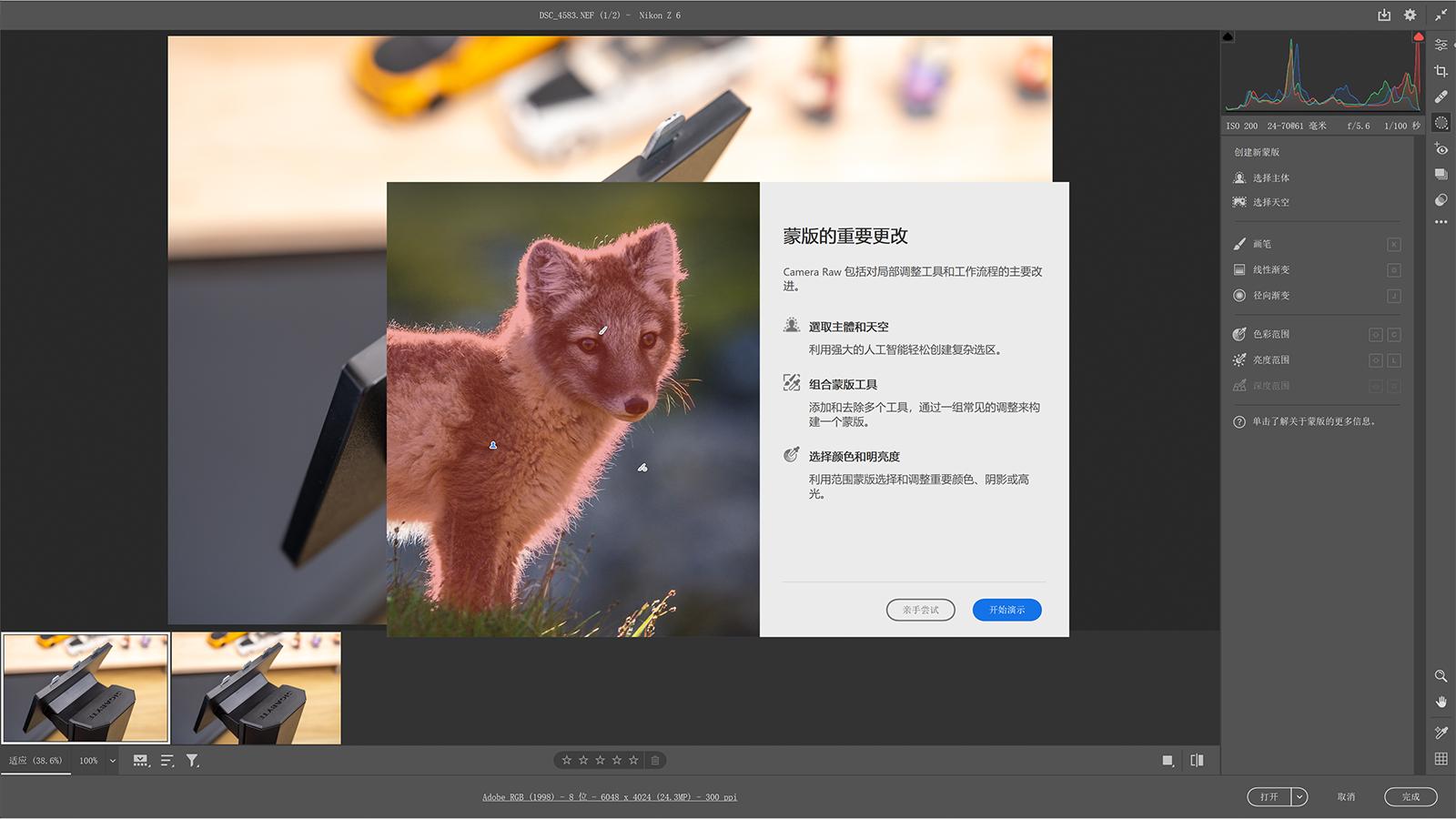Viewport: 1456px width, 819px height.
Task: Open the Red Eye removal tool
Action: coord(1441,148)
